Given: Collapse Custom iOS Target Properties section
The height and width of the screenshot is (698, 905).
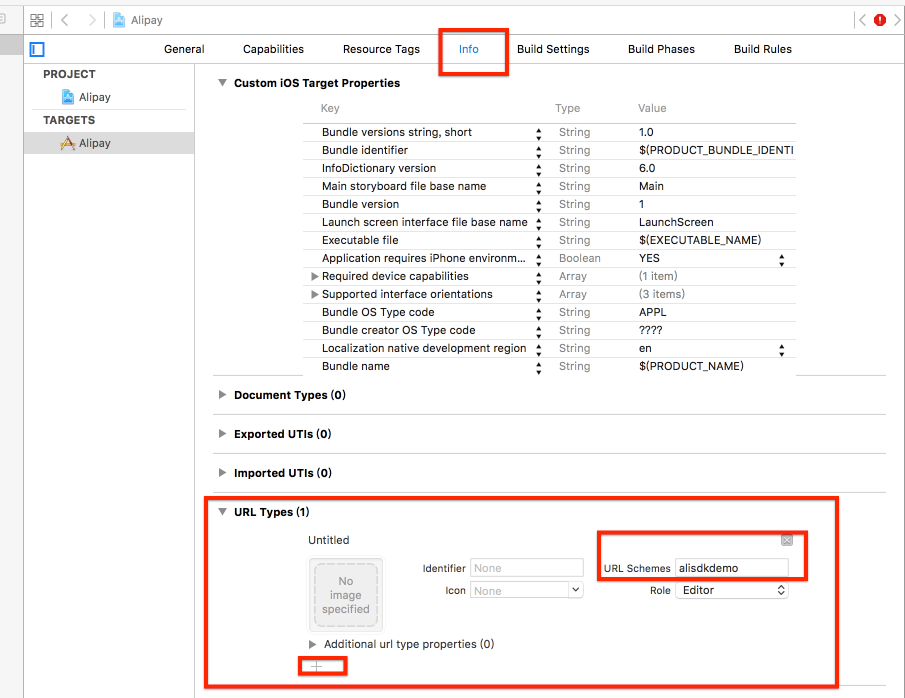Looking at the screenshot, I should tap(222, 83).
